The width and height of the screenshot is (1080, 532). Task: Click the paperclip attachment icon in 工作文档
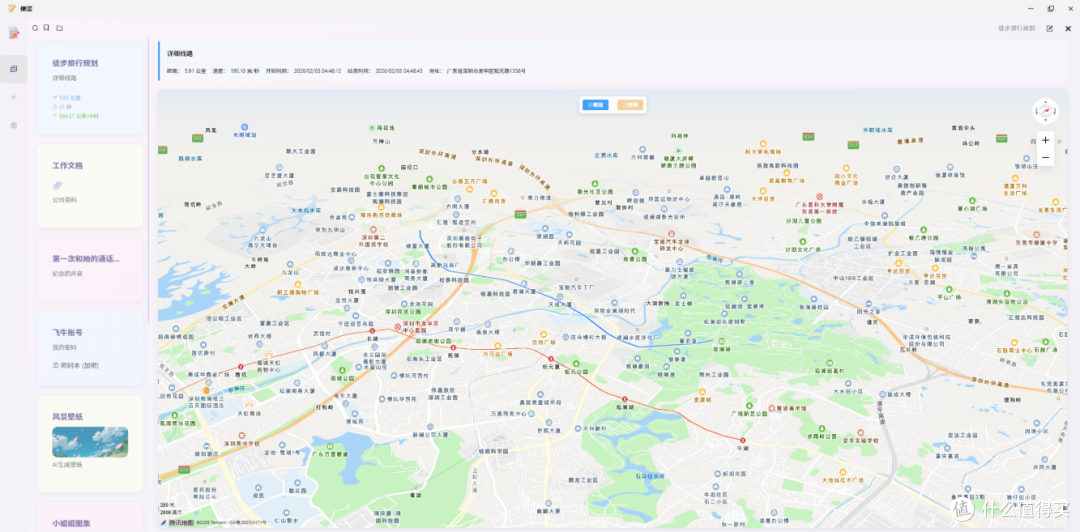58,185
